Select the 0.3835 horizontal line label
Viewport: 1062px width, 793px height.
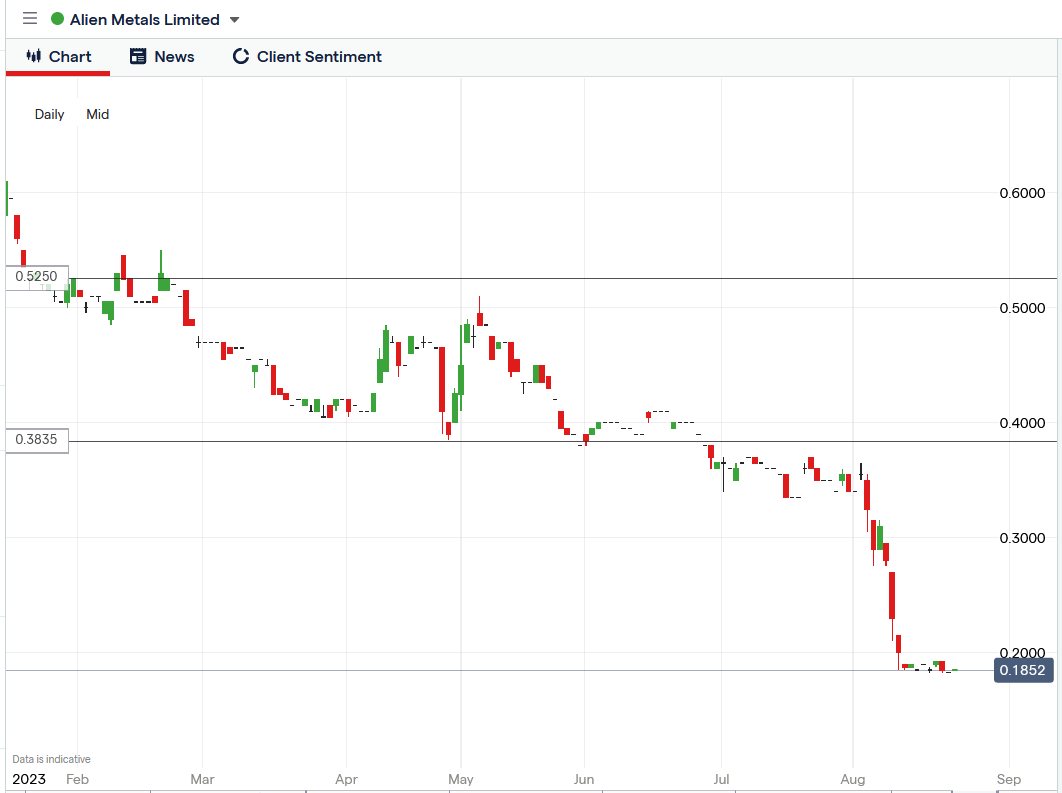point(37,440)
